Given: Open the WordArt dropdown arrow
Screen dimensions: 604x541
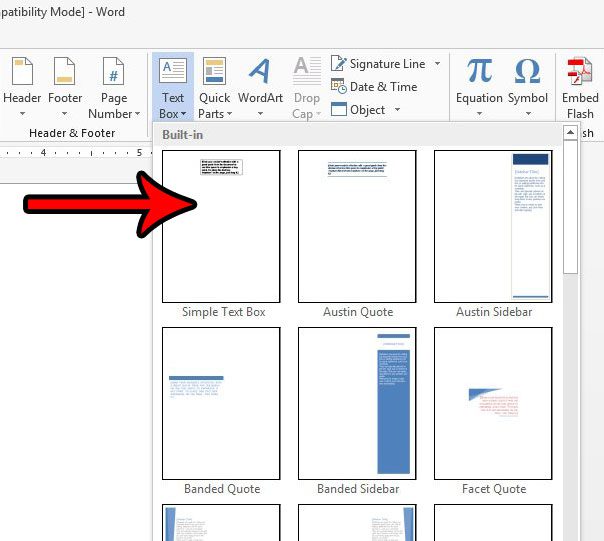Looking at the screenshot, I should [x=260, y=114].
